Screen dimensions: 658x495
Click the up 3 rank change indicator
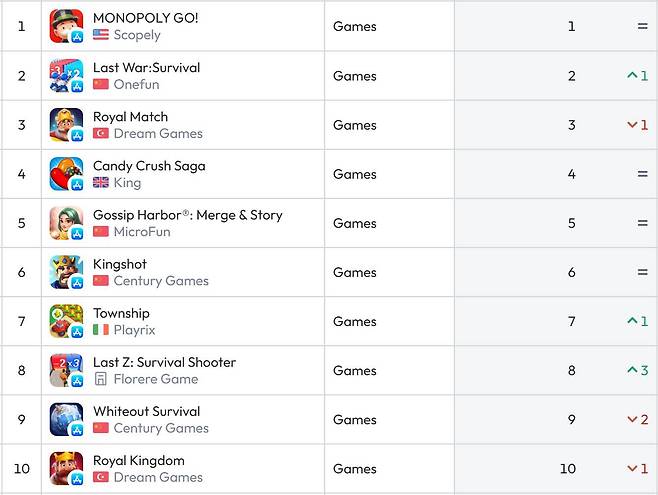point(637,370)
